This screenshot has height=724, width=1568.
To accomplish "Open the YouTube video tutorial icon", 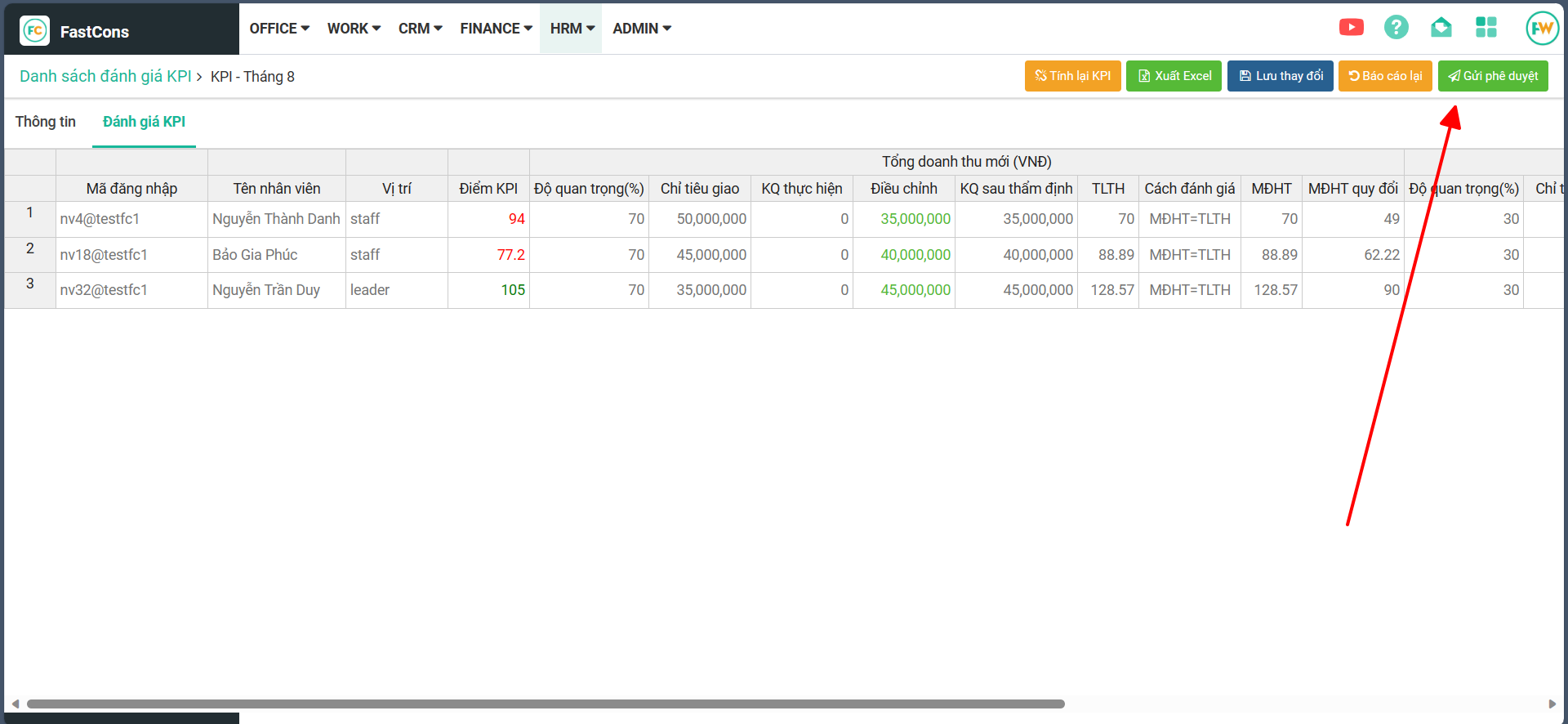I will [1351, 28].
